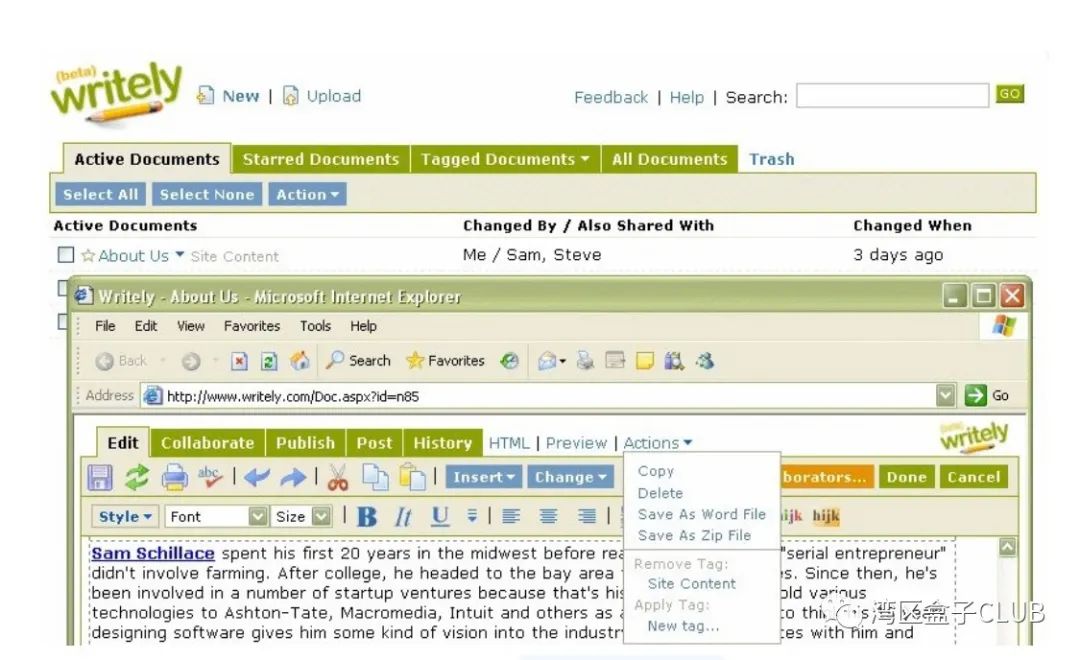Apply Bold formatting
The height and width of the screenshot is (660, 1080).
click(x=367, y=516)
